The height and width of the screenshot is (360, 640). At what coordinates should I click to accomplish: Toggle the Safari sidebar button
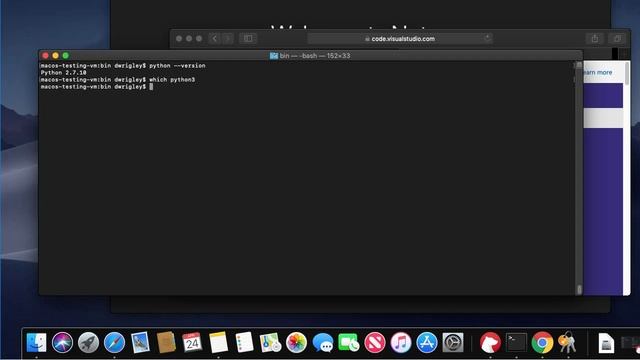point(248,38)
